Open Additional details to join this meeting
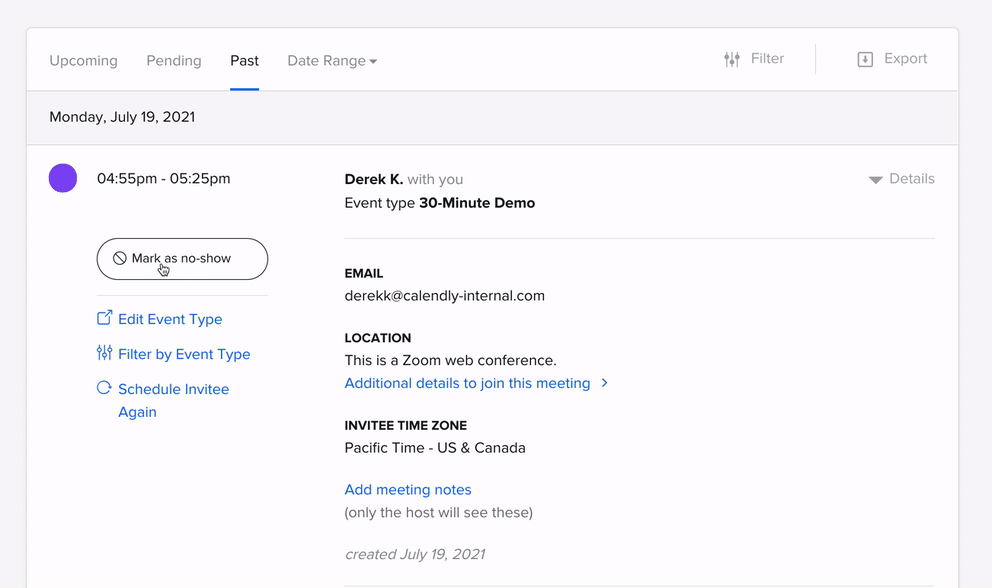Screen dimensions: 992x588 pyautogui.click(x=466, y=383)
